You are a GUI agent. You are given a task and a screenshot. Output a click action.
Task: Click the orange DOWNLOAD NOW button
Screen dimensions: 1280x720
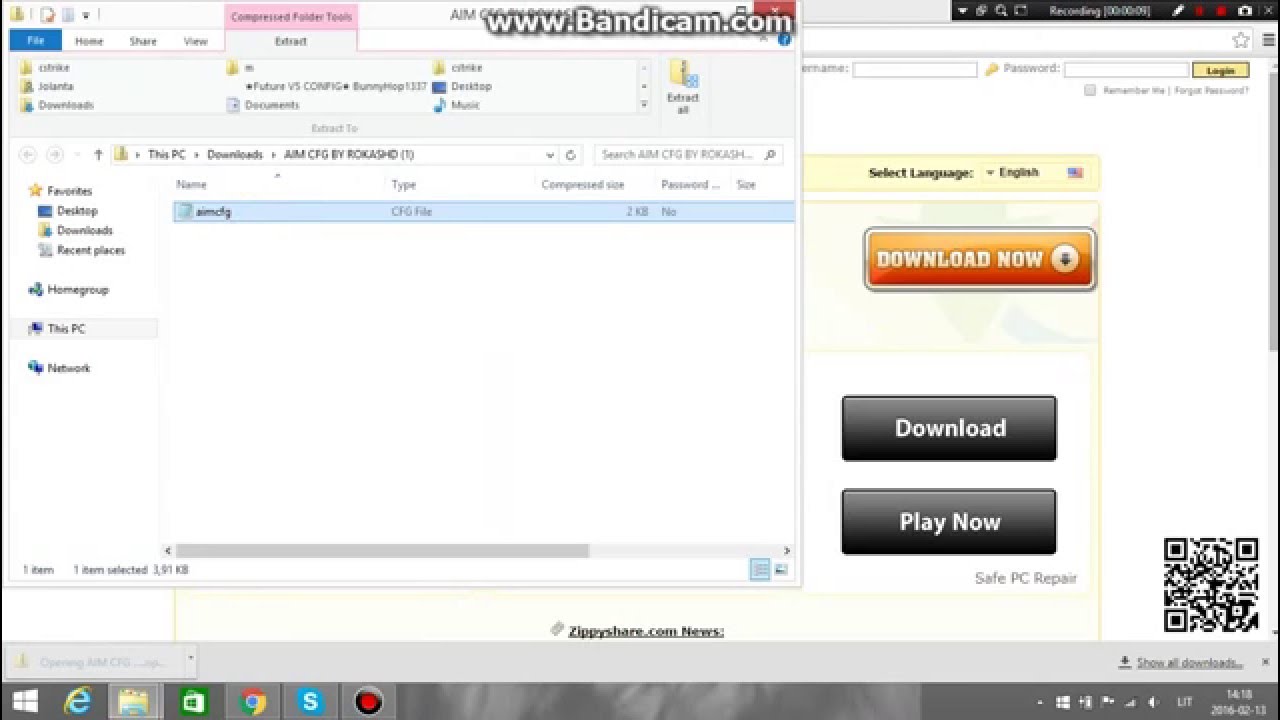point(980,259)
